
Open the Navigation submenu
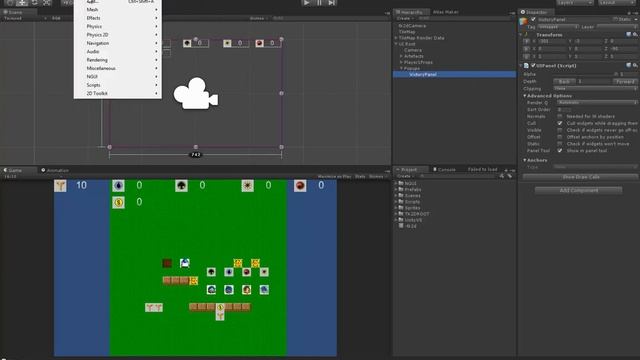(118, 43)
